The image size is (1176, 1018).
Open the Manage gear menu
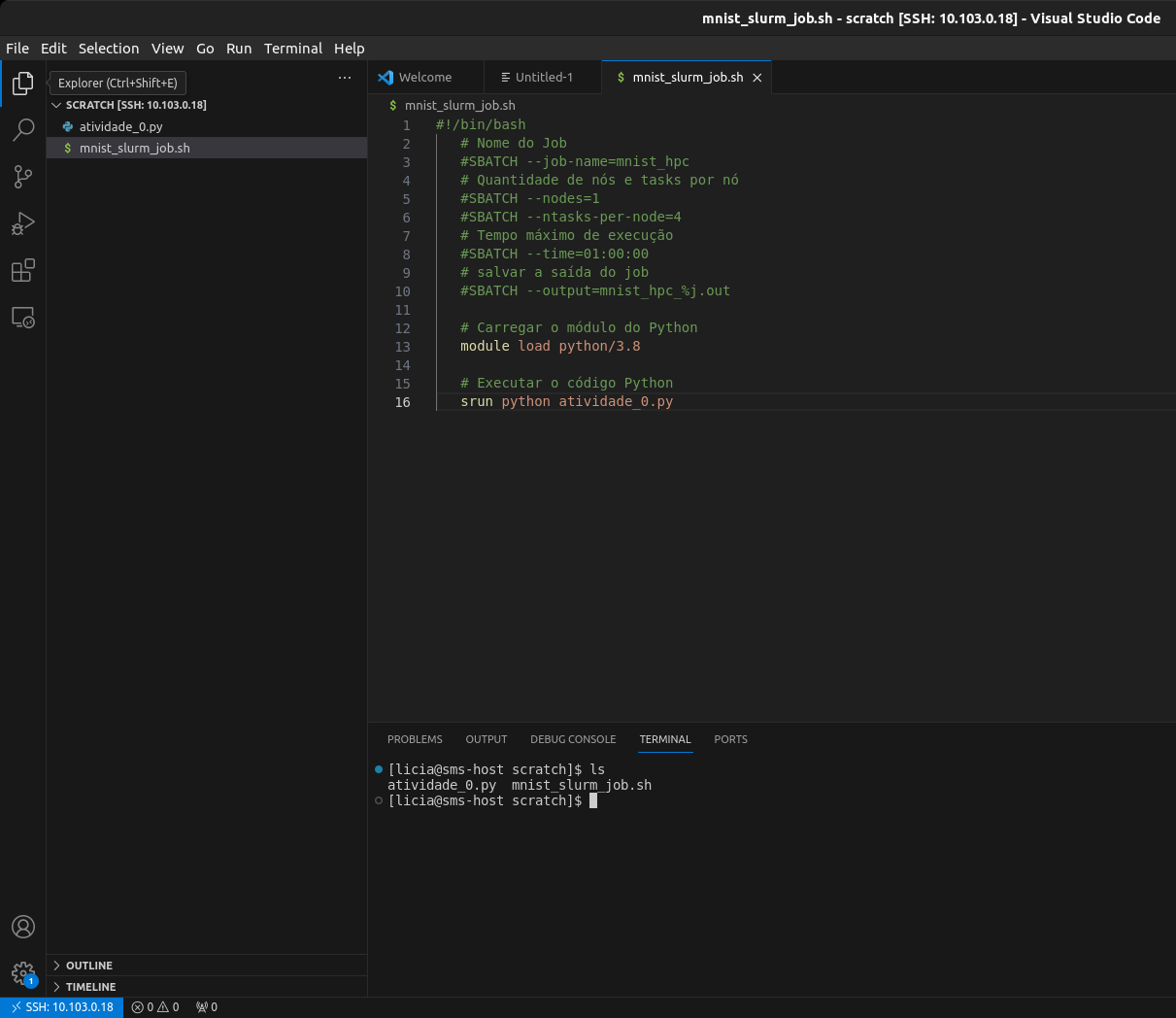23,973
